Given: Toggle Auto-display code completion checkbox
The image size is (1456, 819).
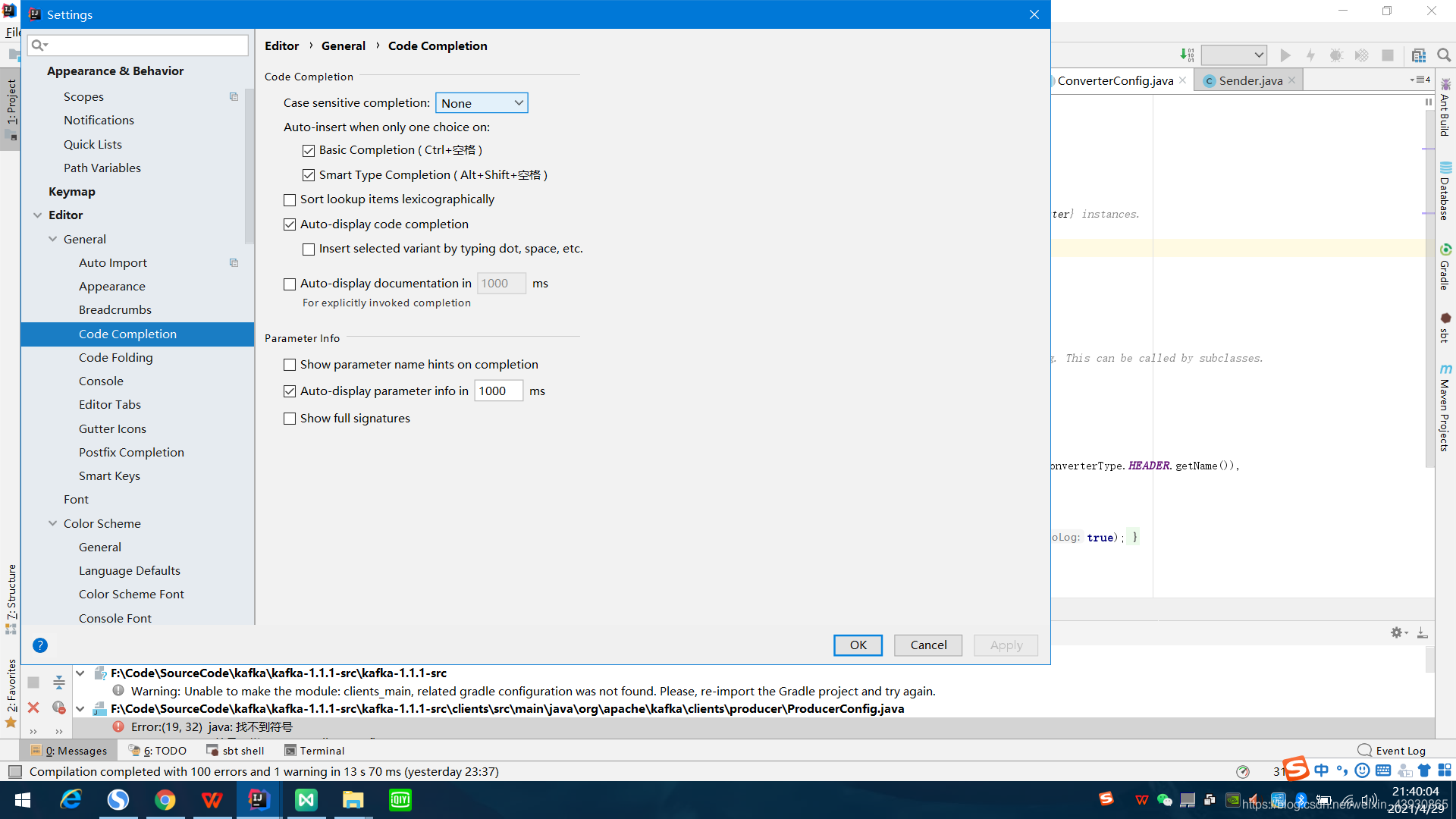Looking at the screenshot, I should [290, 224].
